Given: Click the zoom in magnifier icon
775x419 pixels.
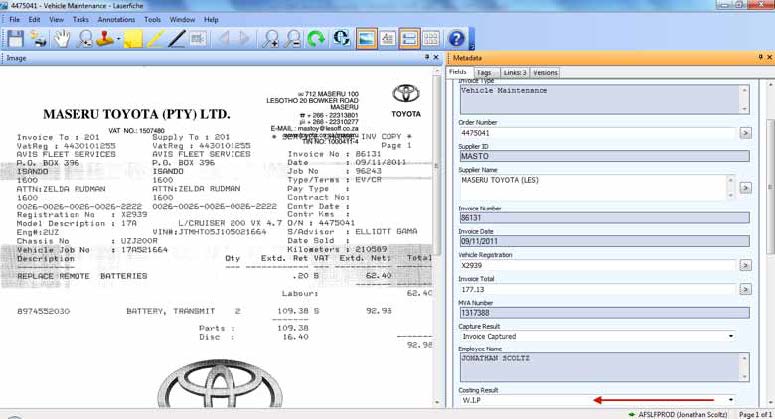Looking at the screenshot, I should point(270,39).
